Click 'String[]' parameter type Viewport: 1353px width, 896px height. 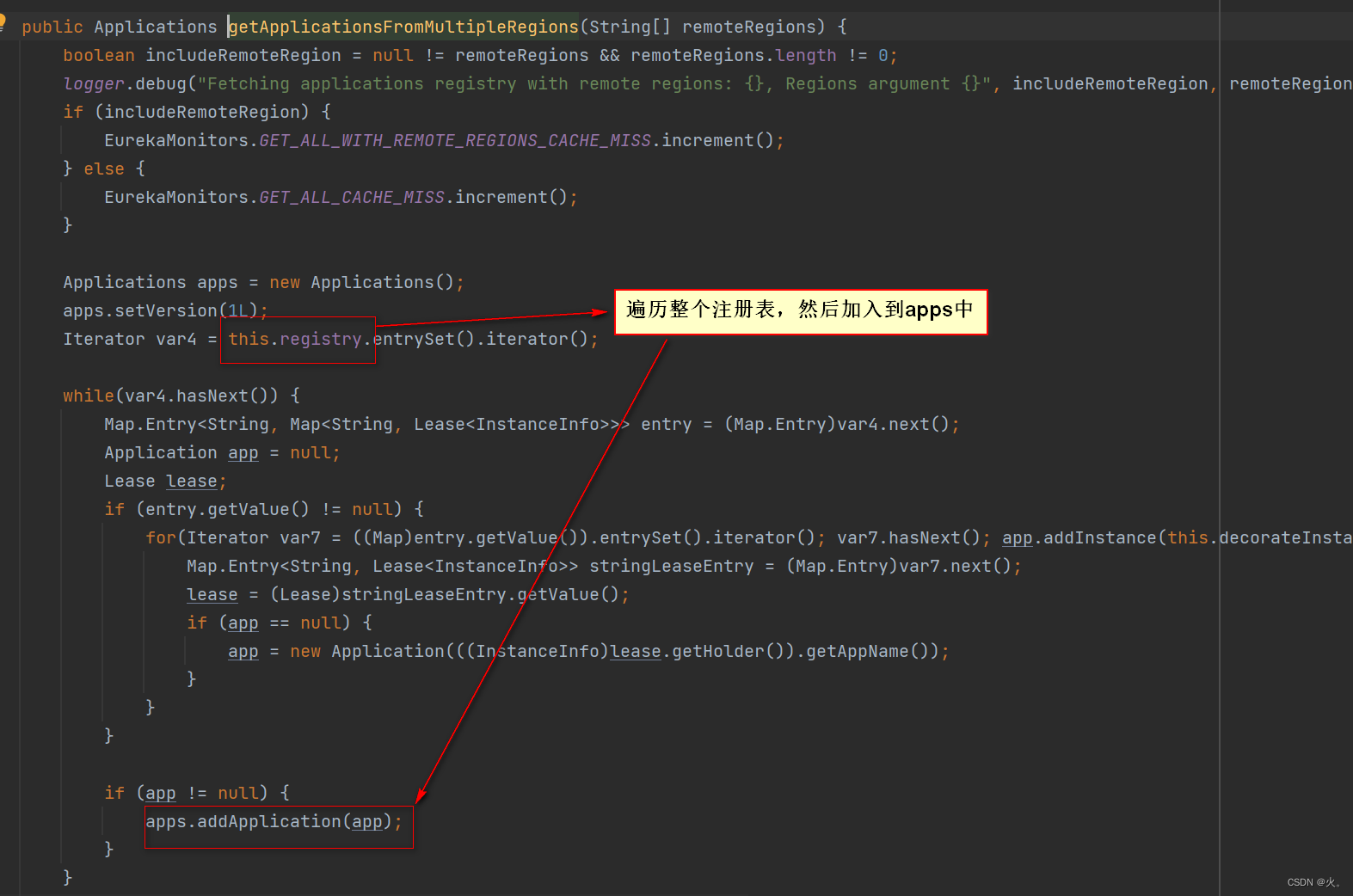(x=630, y=27)
